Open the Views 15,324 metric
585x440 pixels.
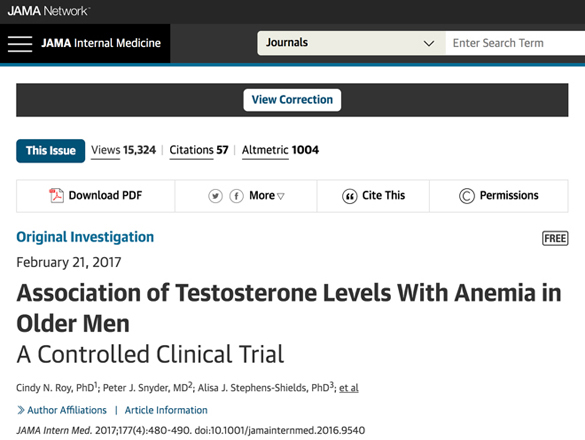coord(123,150)
